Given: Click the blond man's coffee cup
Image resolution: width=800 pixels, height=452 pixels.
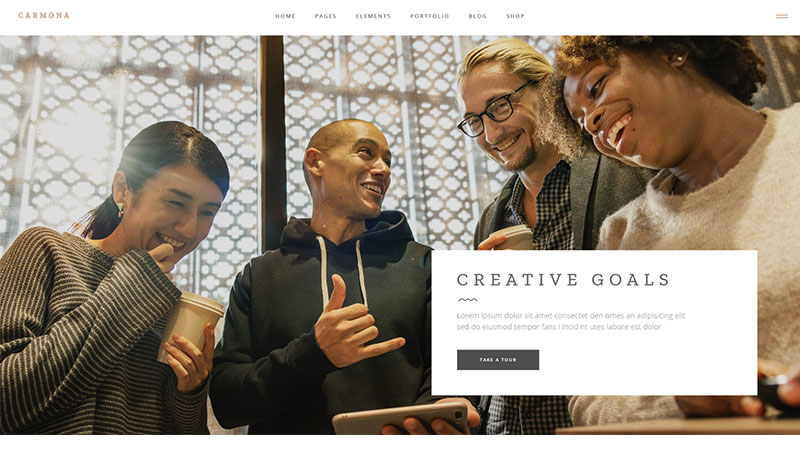Looking at the screenshot, I should point(512,237).
